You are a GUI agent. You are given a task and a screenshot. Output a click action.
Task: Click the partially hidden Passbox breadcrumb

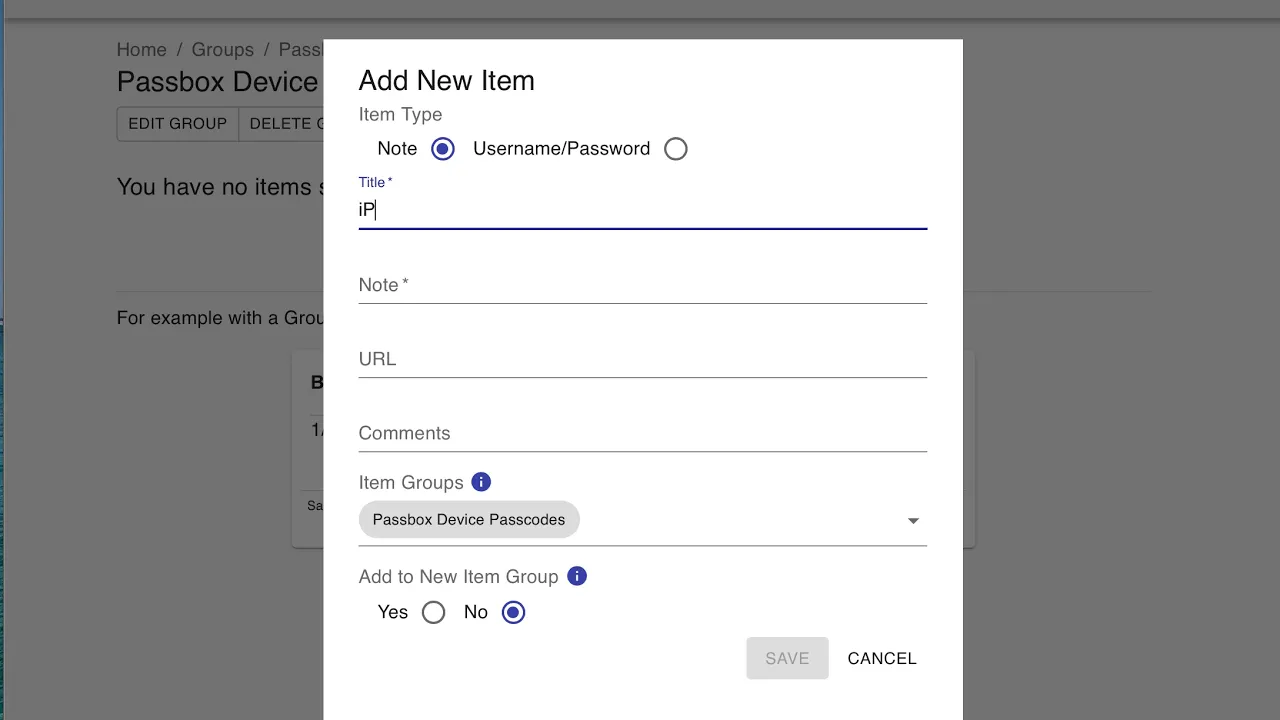pyautogui.click(x=300, y=50)
